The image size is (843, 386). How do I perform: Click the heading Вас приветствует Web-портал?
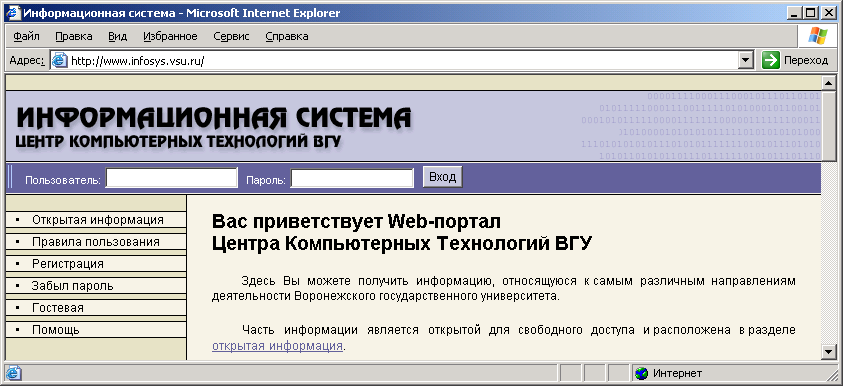(x=356, y=221)
